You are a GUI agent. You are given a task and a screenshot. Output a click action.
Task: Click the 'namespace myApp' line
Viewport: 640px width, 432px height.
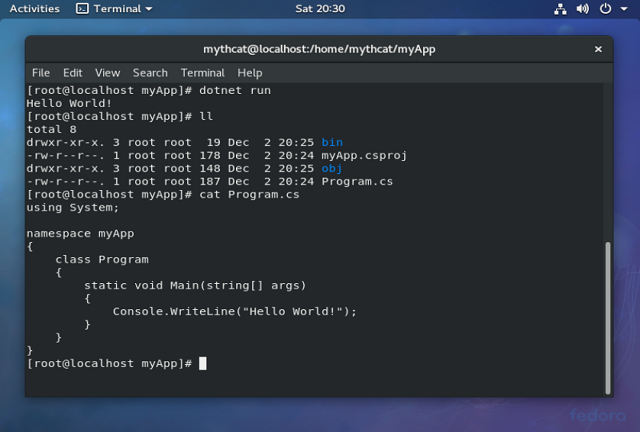pos(80,234)
